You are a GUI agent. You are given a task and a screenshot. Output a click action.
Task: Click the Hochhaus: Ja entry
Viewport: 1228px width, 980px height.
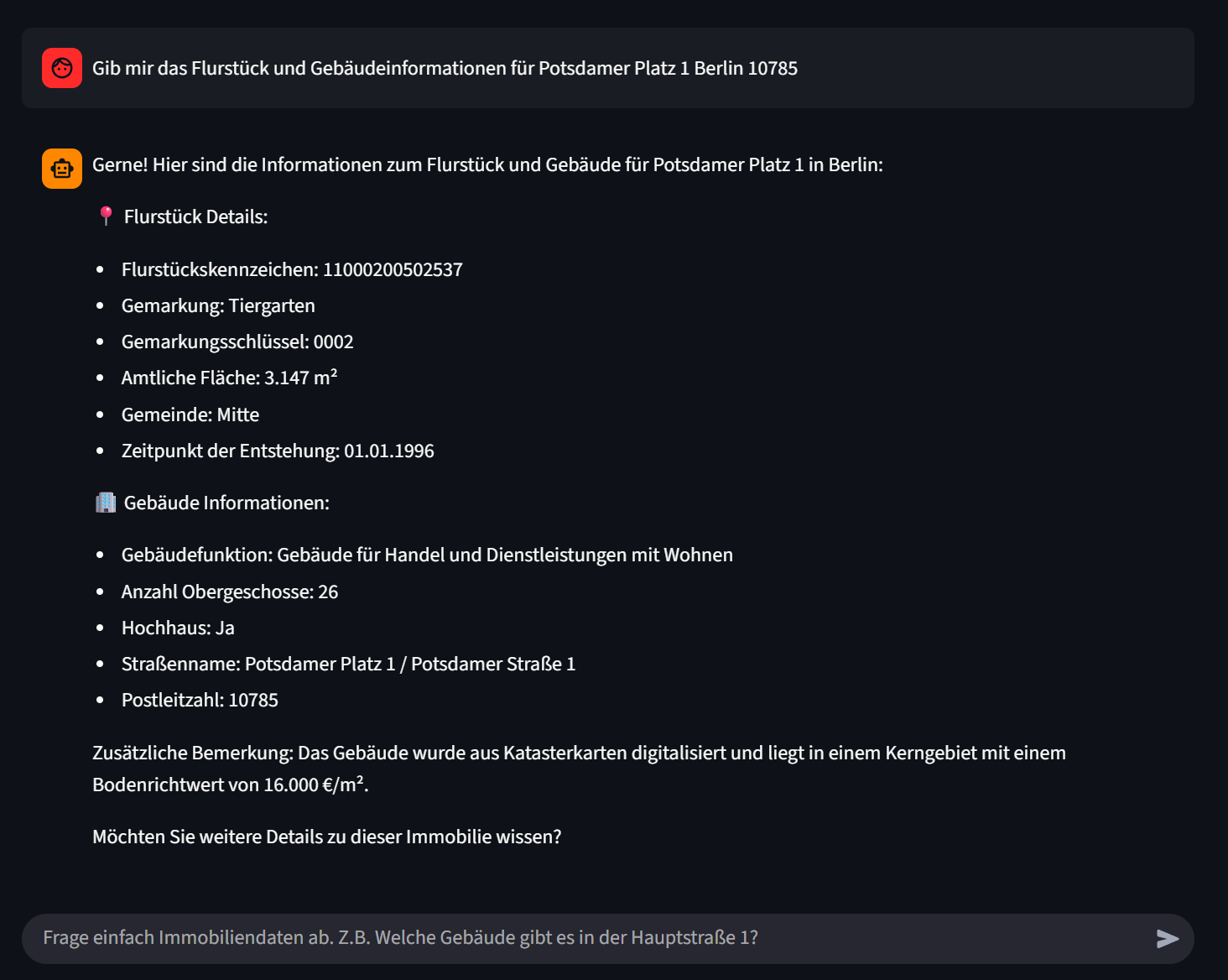pyautogui.click(x=178, y=628)
